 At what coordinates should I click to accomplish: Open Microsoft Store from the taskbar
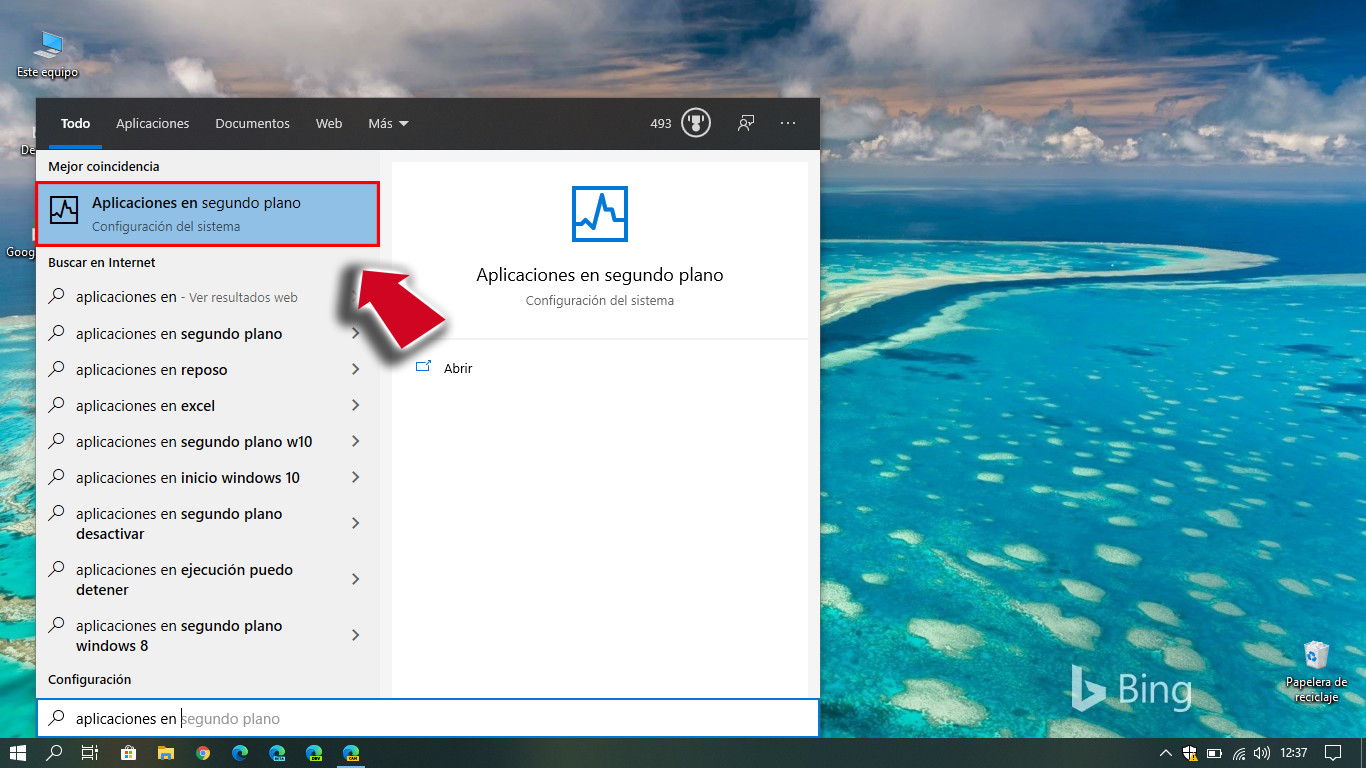128,753
